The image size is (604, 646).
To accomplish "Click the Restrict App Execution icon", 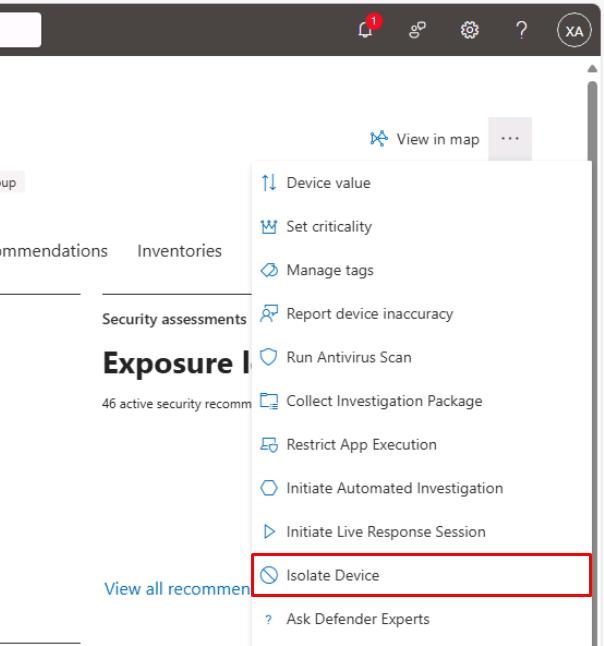I will click(267, 445).
